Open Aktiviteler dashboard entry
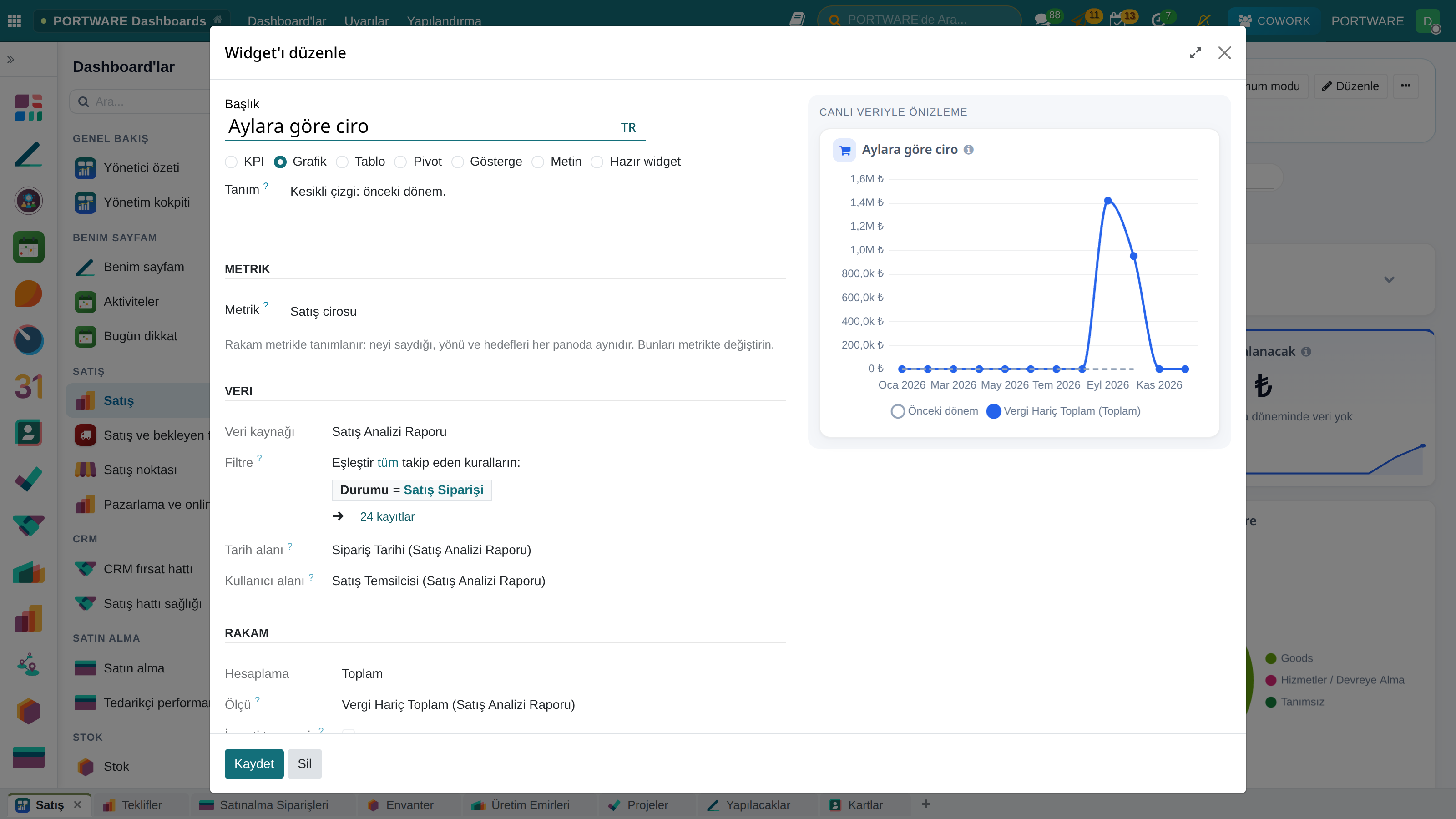1456x819 pixels. click(x=131, y=301)
